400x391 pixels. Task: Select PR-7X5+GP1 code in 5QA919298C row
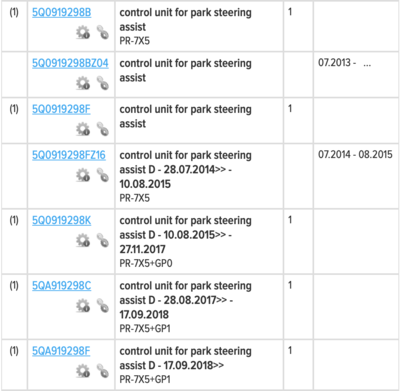(x=145, y=329)
